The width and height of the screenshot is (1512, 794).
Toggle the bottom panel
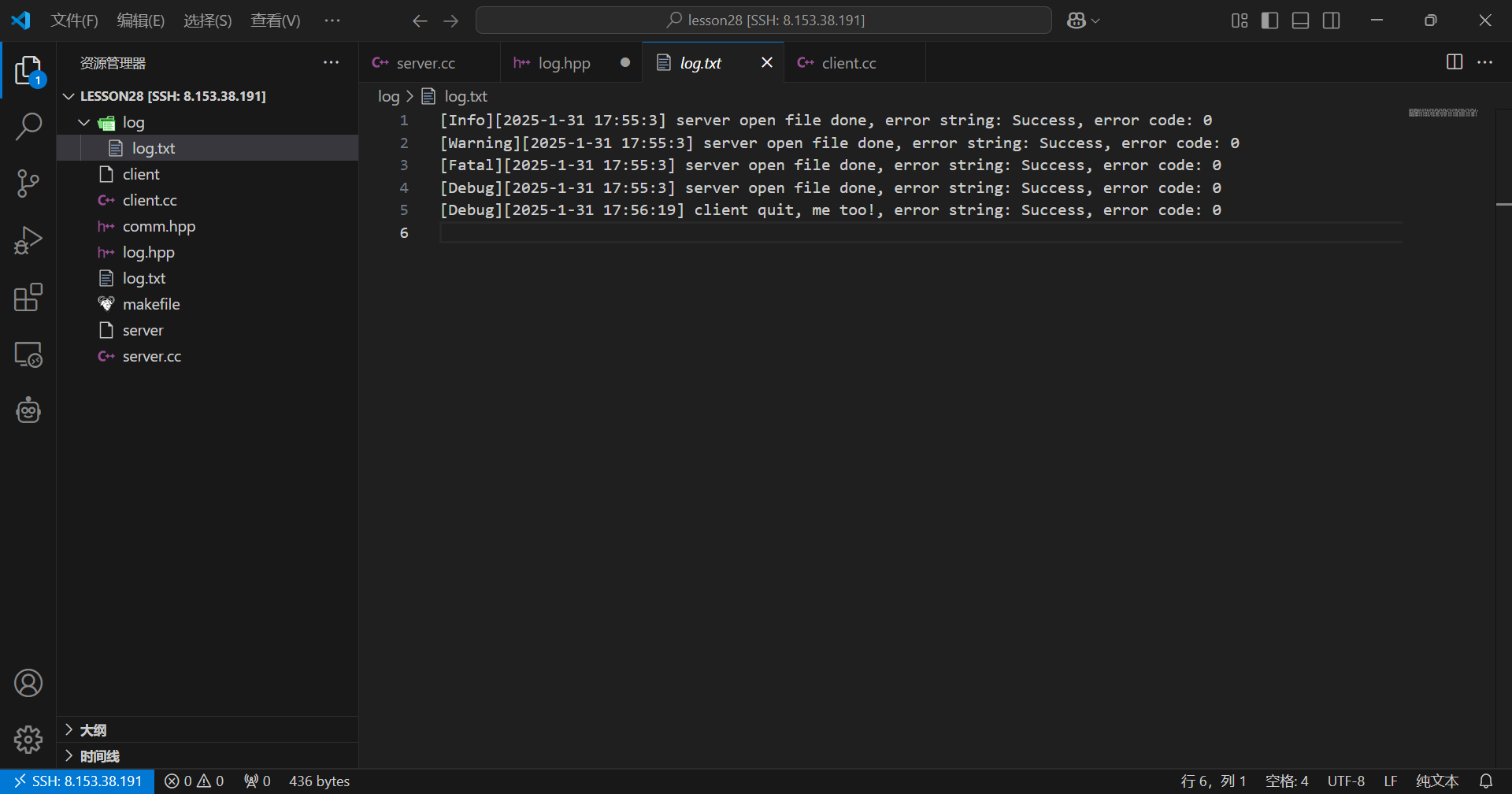(1301, 20)
